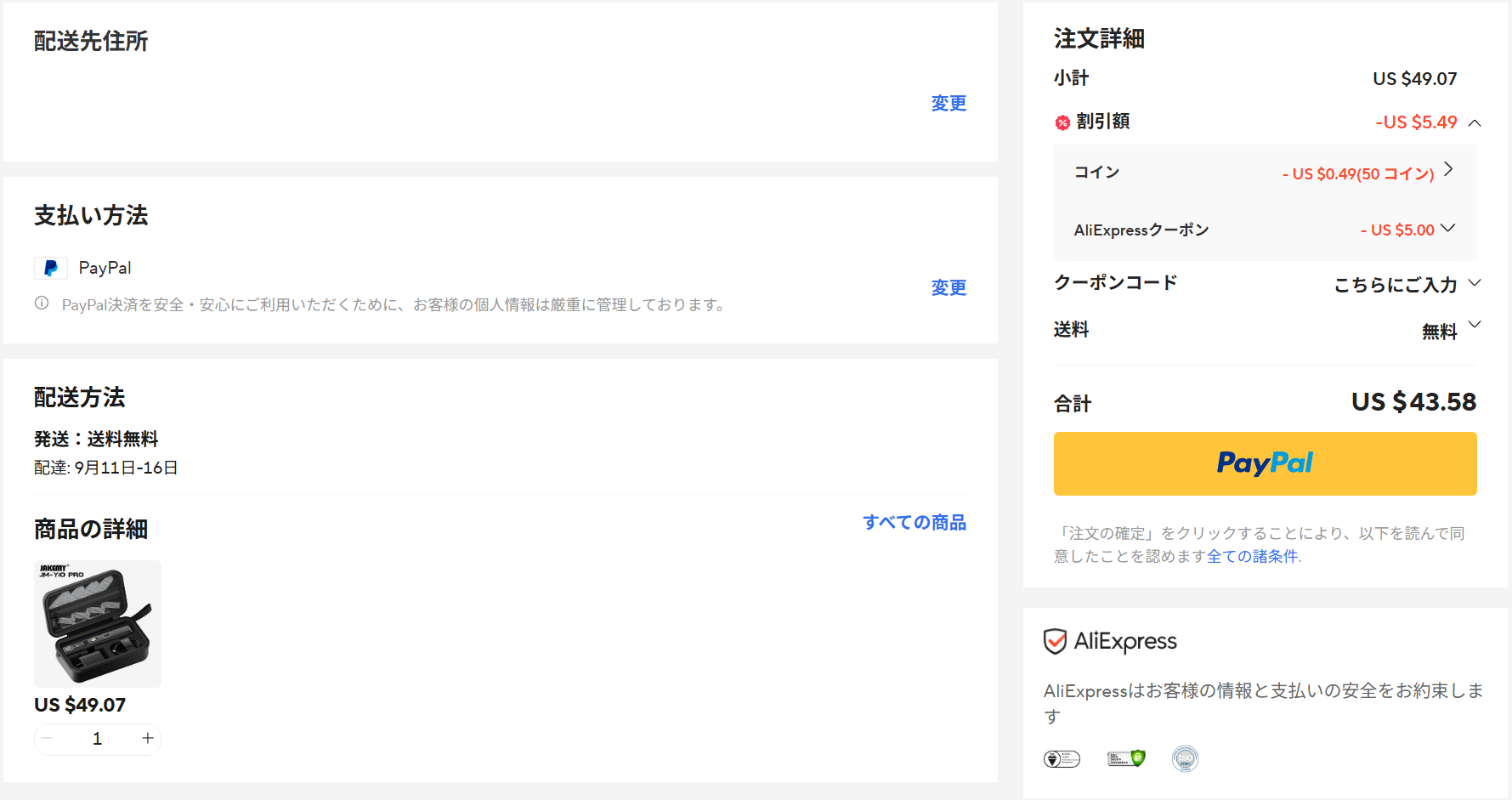
Task: Click the SSL Secure Connection badge
Action: (1126, 758)
